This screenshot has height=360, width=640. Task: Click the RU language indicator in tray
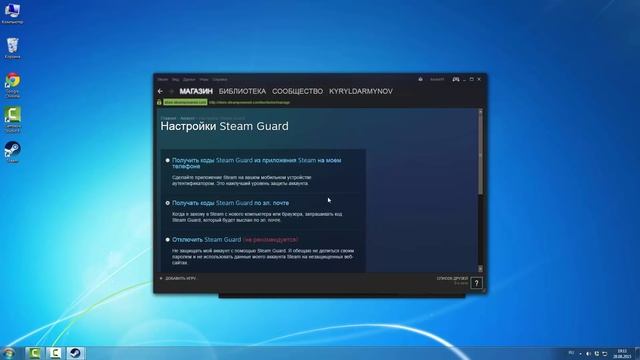571,353
